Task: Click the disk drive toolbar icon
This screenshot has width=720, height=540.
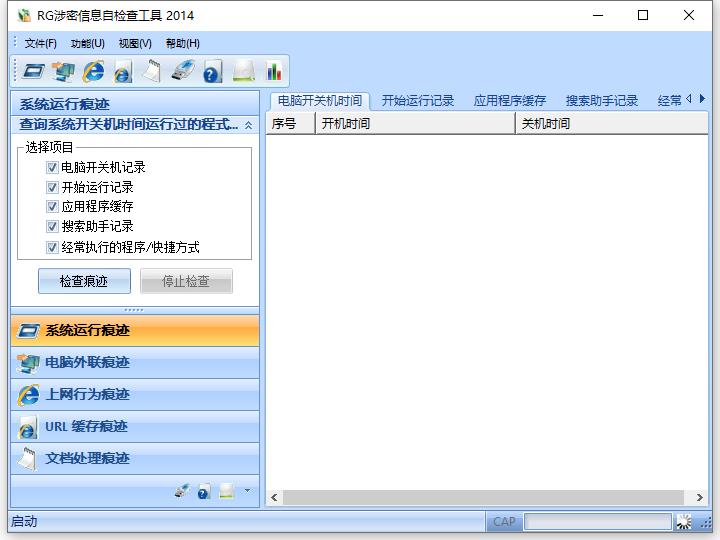Action: pyautogui.click(x=244, y=72)
